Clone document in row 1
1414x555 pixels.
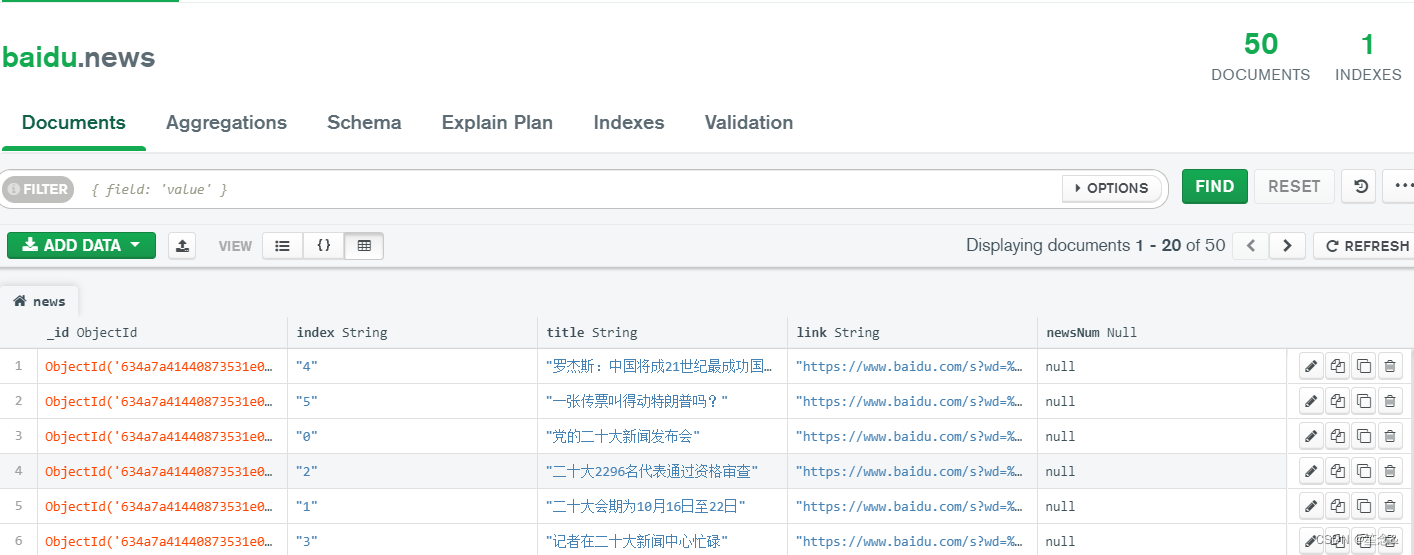pyautogui.click(x=1363, y=366)
